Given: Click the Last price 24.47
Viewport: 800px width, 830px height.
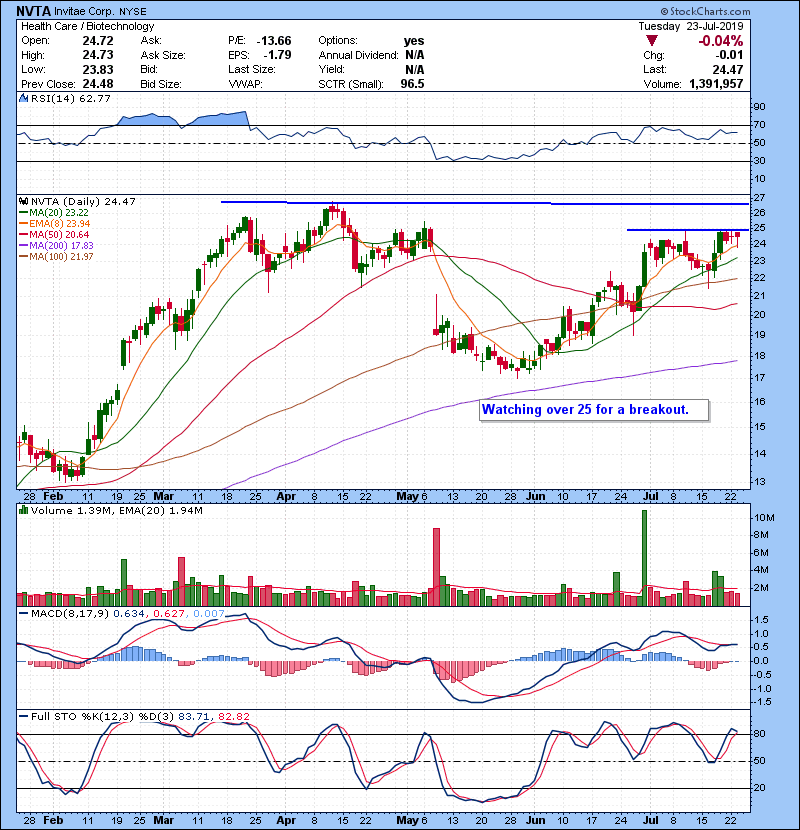Looking at the screenshot, I should pos(728,69).
